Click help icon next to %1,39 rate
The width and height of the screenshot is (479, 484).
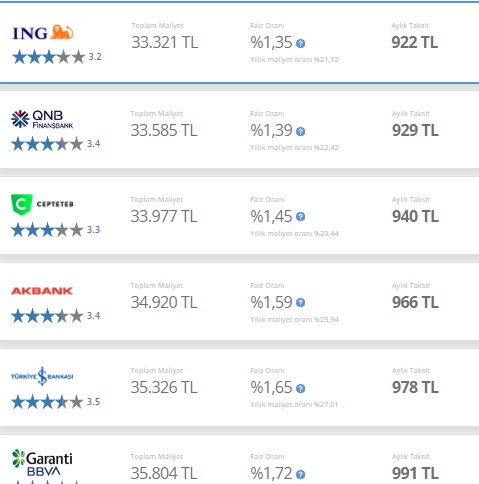tap(300, 131)
